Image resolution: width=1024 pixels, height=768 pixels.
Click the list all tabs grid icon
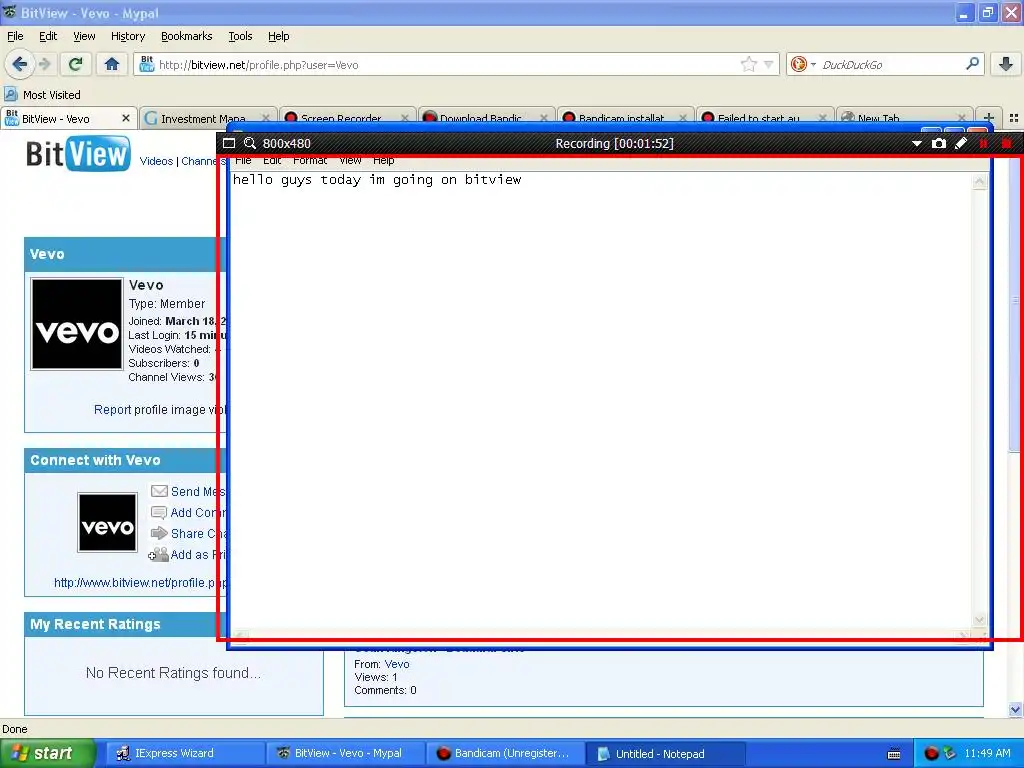(x=1014, y=118)
